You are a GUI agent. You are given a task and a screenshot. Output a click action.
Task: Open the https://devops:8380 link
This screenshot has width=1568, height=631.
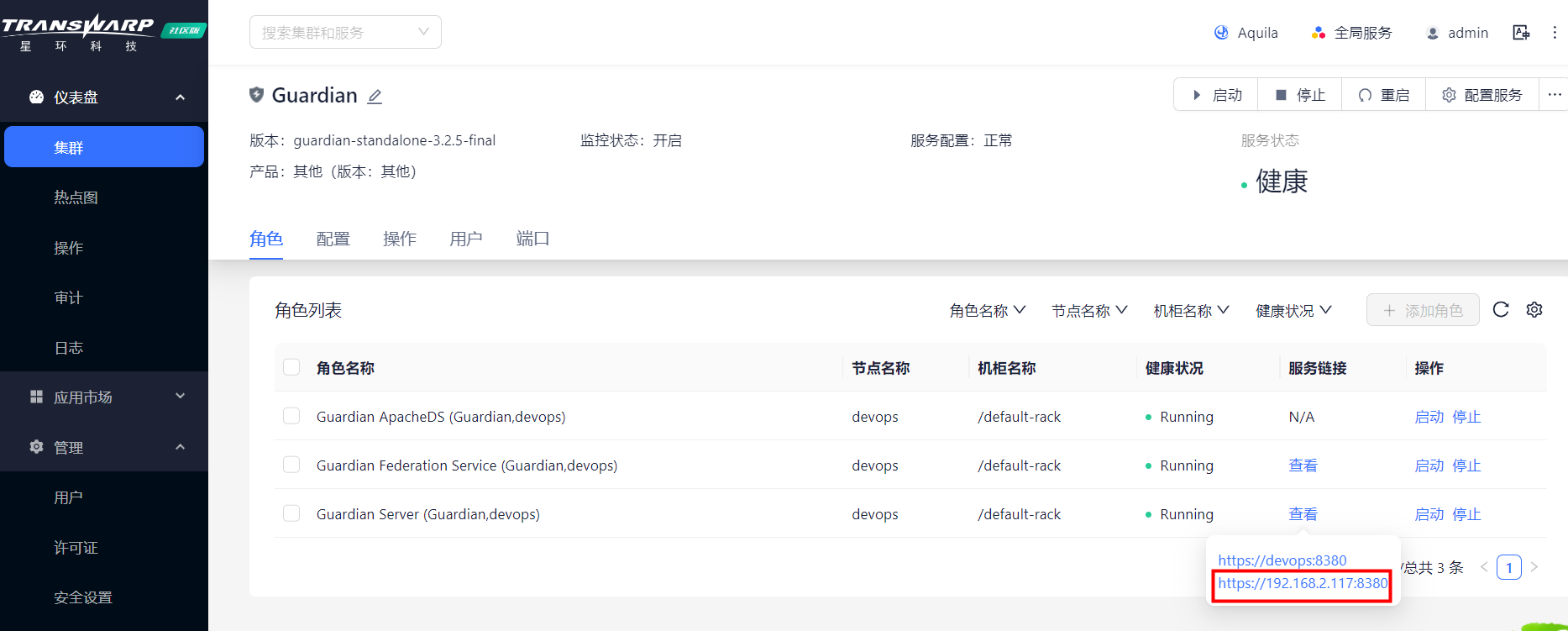pos(1282,560)
